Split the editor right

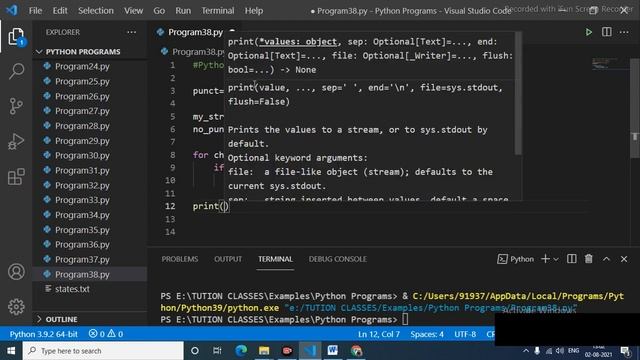click(607, 32)
